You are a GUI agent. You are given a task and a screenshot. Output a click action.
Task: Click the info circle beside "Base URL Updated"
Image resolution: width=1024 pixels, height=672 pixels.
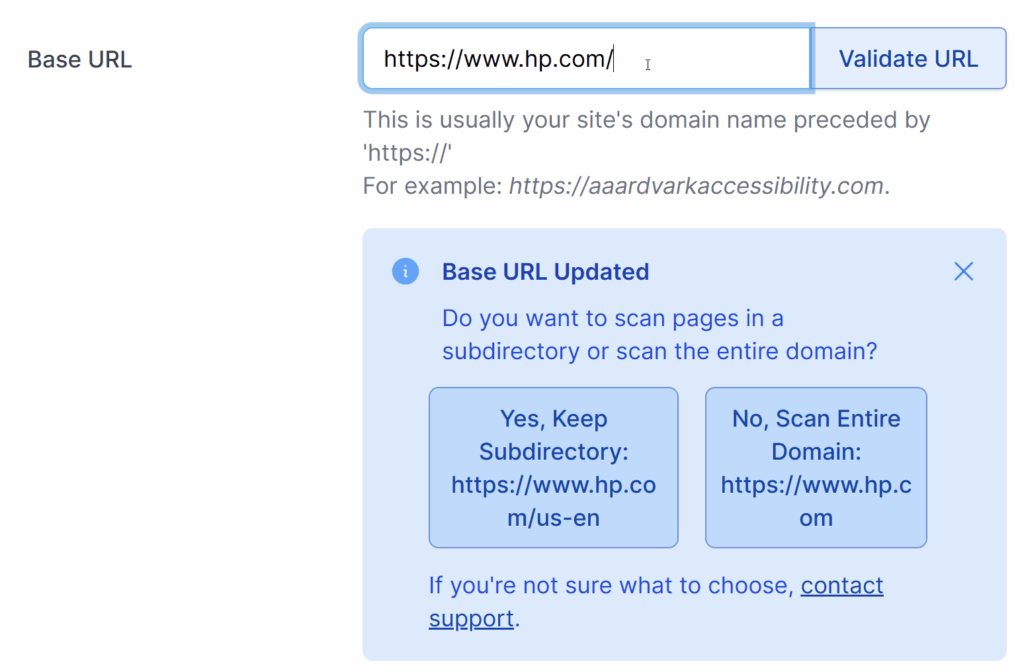[406, 271]
